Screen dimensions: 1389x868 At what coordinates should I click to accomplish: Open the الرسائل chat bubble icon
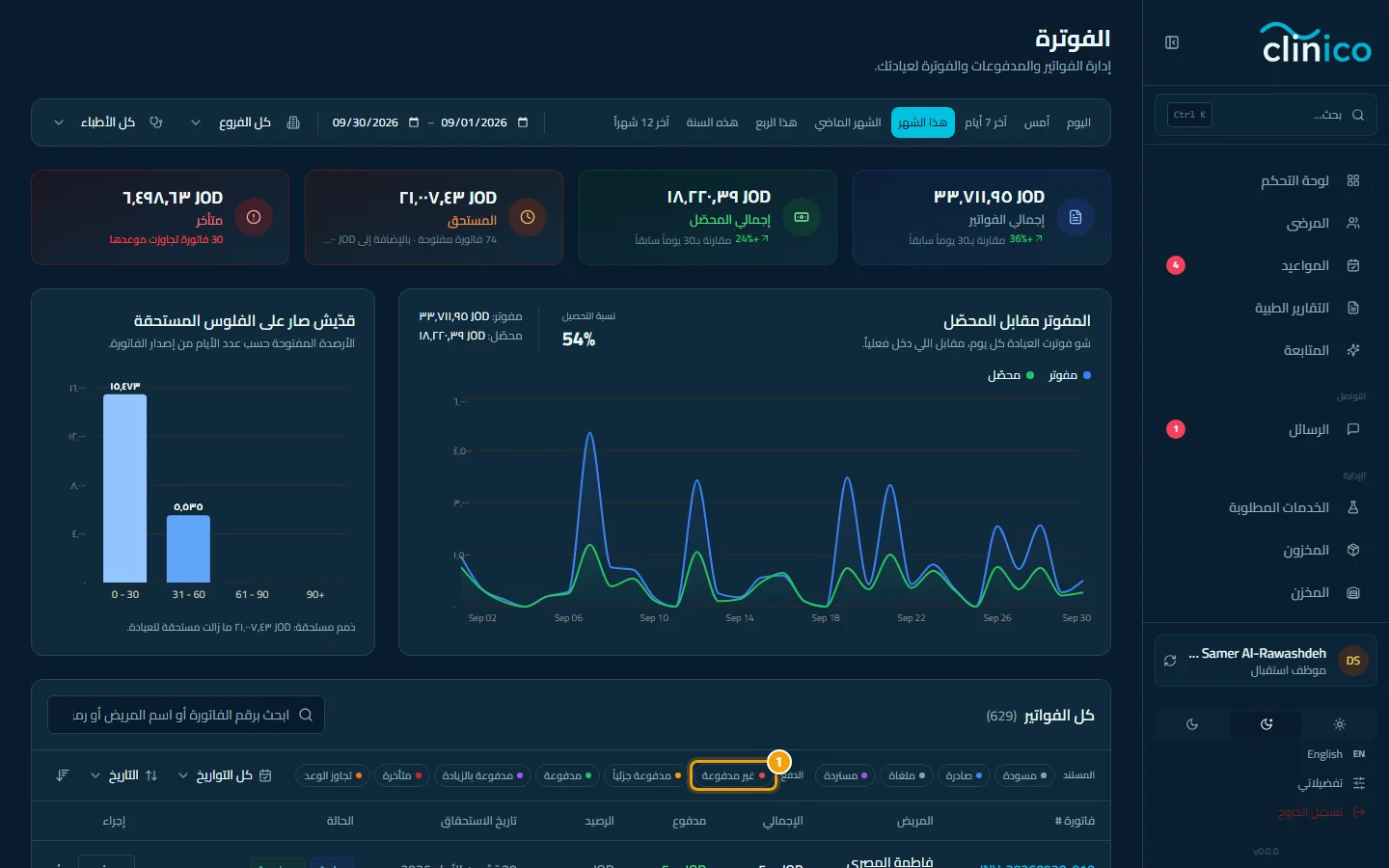(x=1353, y=429)
